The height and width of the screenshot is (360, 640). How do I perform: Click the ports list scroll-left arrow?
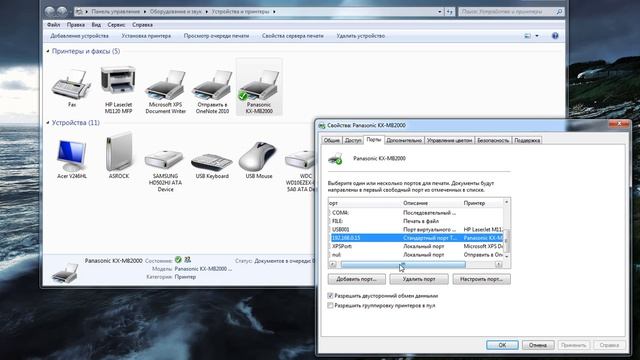coord(333,264)
